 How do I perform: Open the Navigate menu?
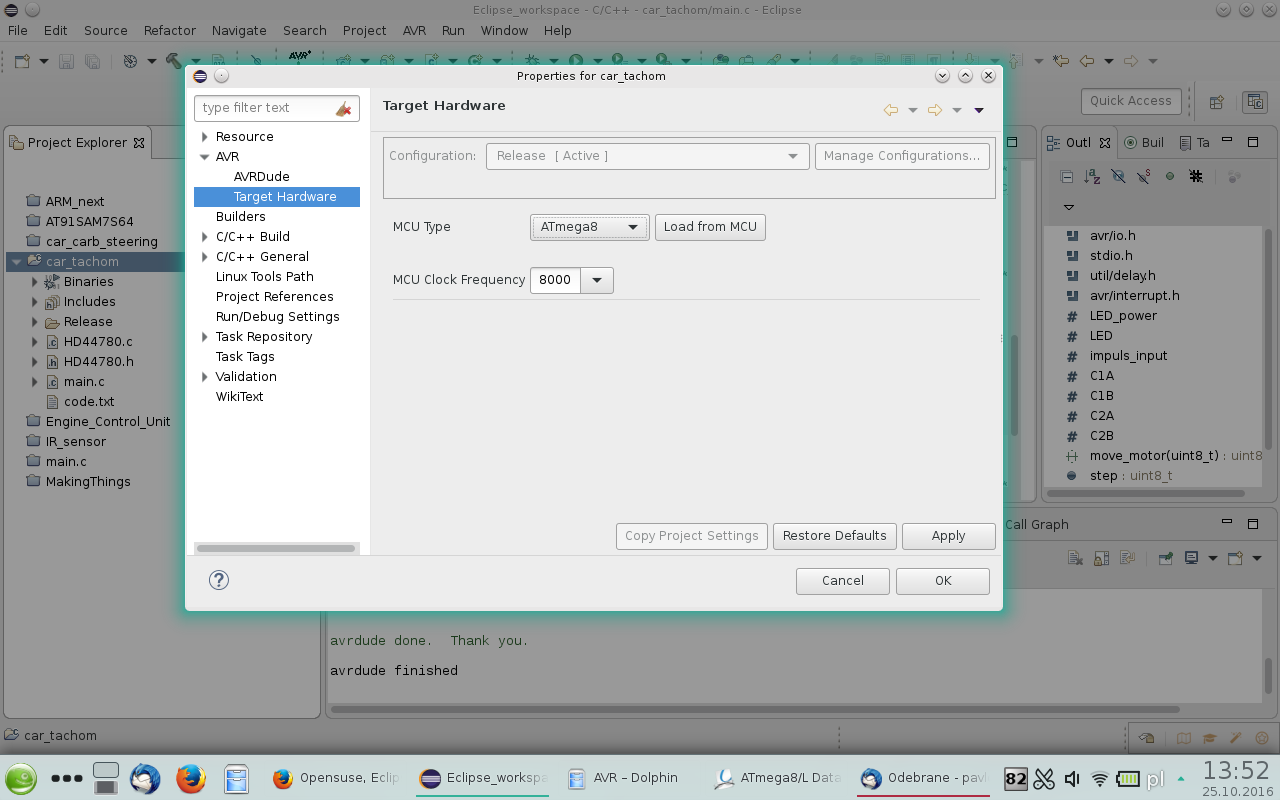pyautogui.click(x=239, y=30)
